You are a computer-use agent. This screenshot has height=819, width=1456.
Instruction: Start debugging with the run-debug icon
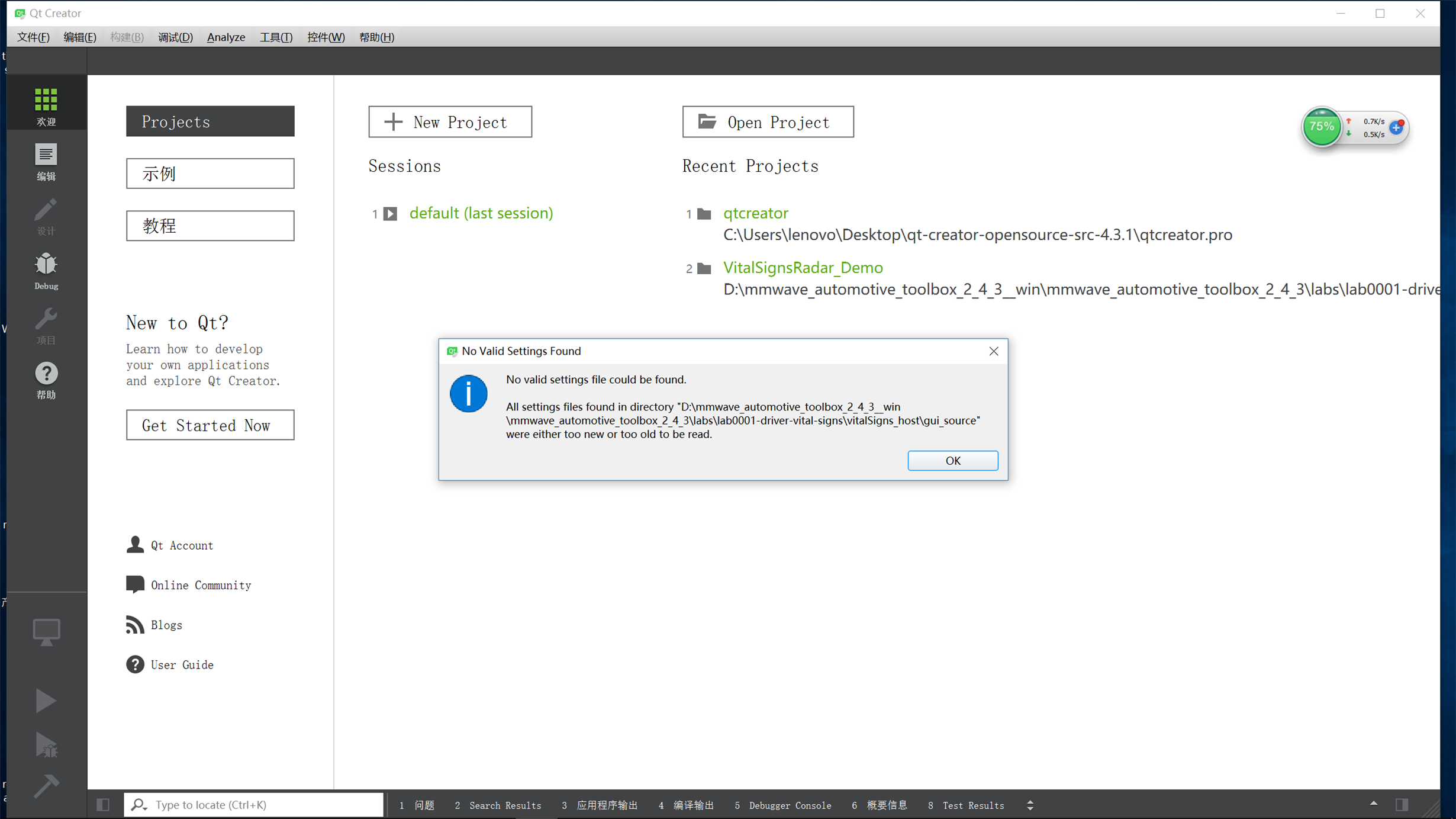tap(46, 744)
